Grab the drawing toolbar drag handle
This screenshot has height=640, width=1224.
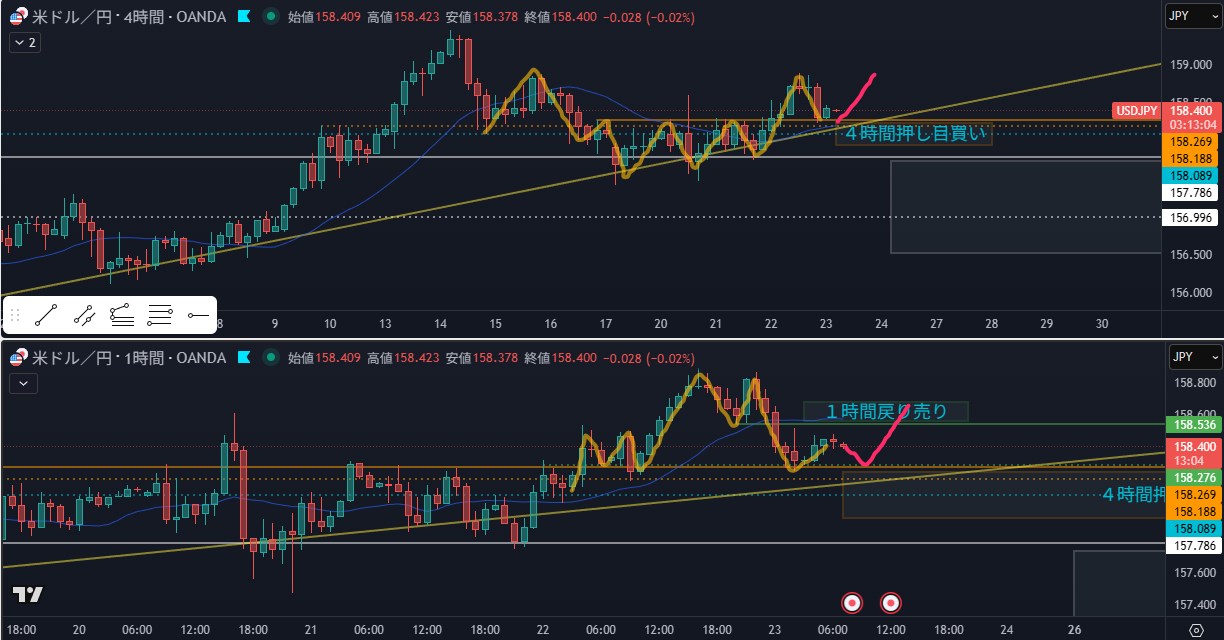pyautogui.click(x=15, y=316)
